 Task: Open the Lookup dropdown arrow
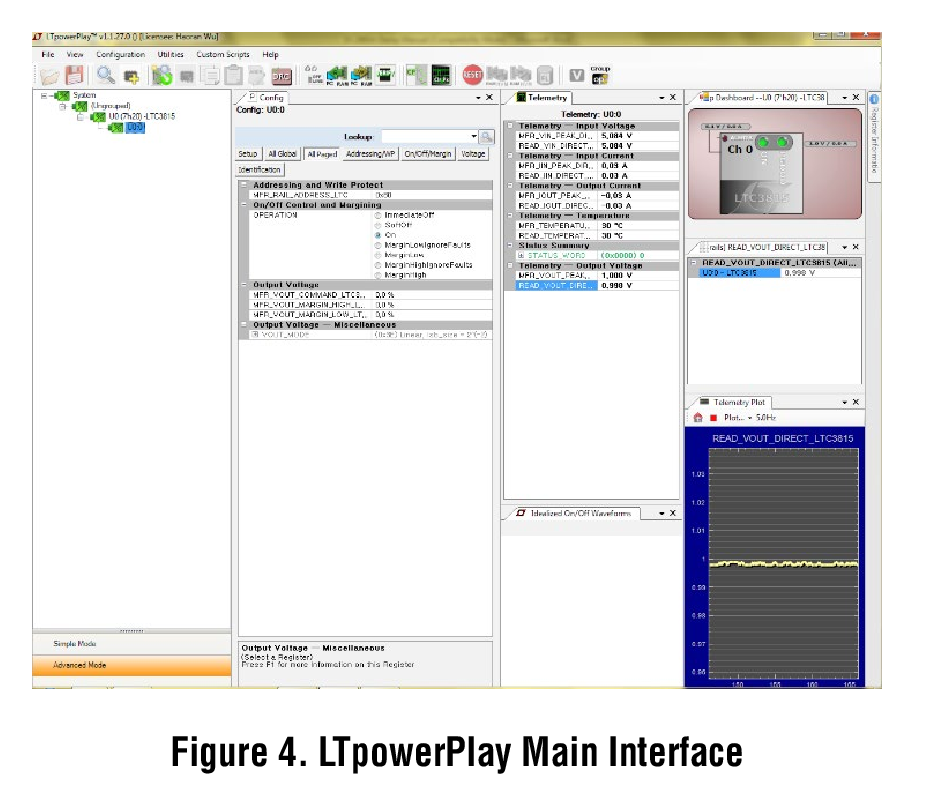click(x=473, y=138)
